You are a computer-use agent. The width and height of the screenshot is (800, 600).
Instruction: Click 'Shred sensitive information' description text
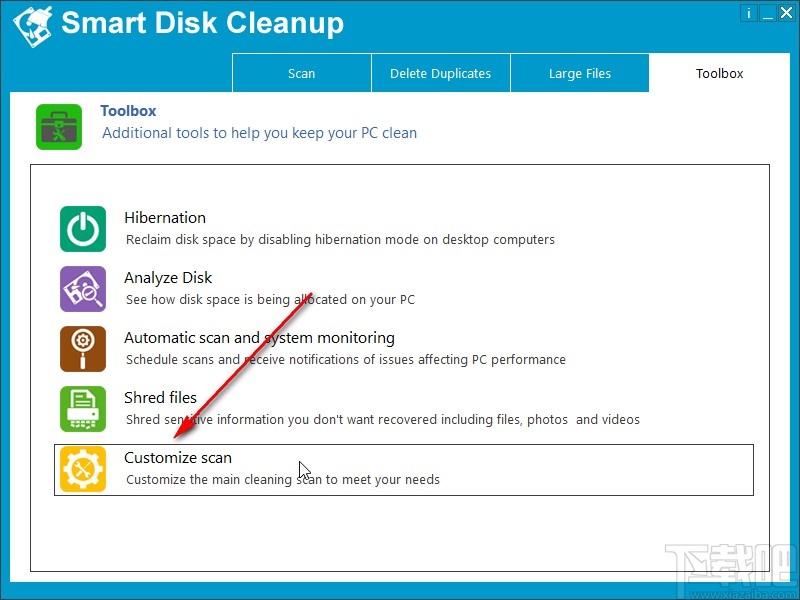tap(383, 419)
